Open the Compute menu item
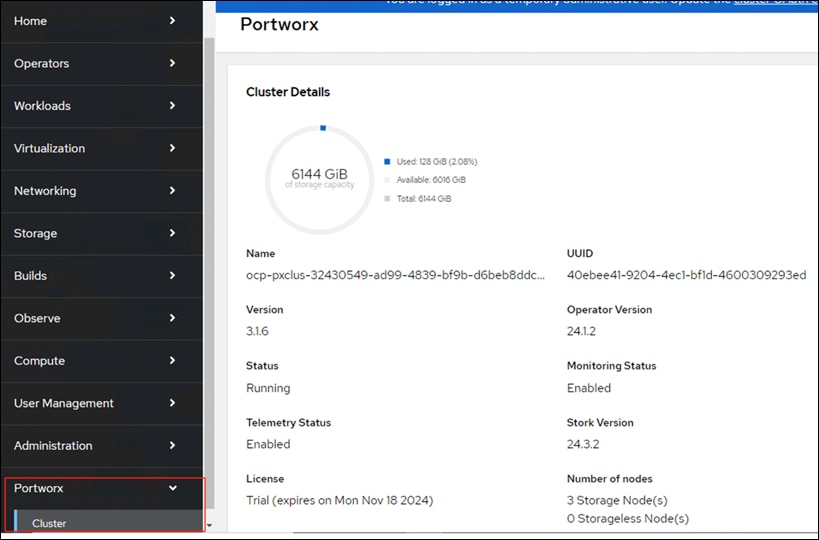819x540 pixels. 101,361
